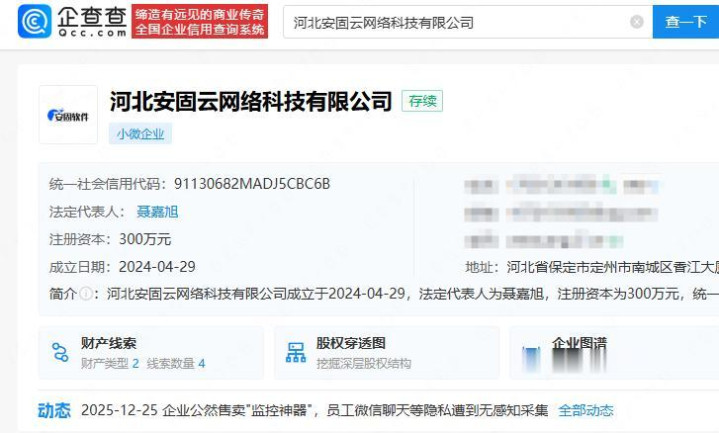This screenshot has width=719, height=433.
Task: Click the 挖掘深层股权结构 subtitle
Action: click(364, 364)
